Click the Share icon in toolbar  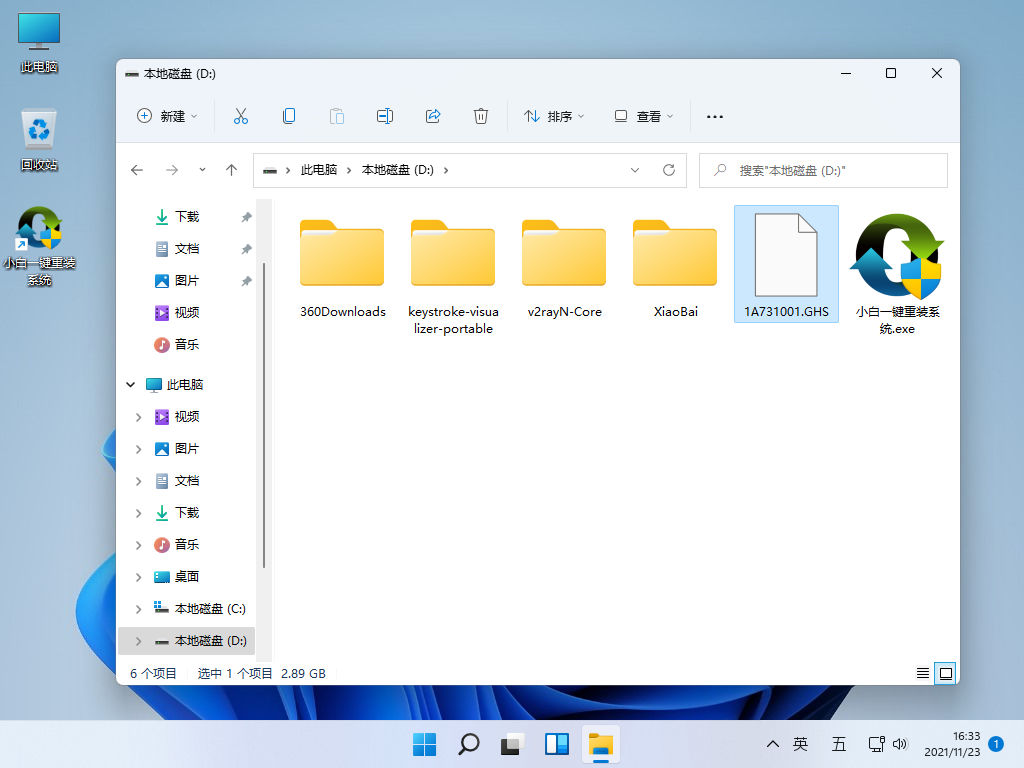tap(433, 116)
